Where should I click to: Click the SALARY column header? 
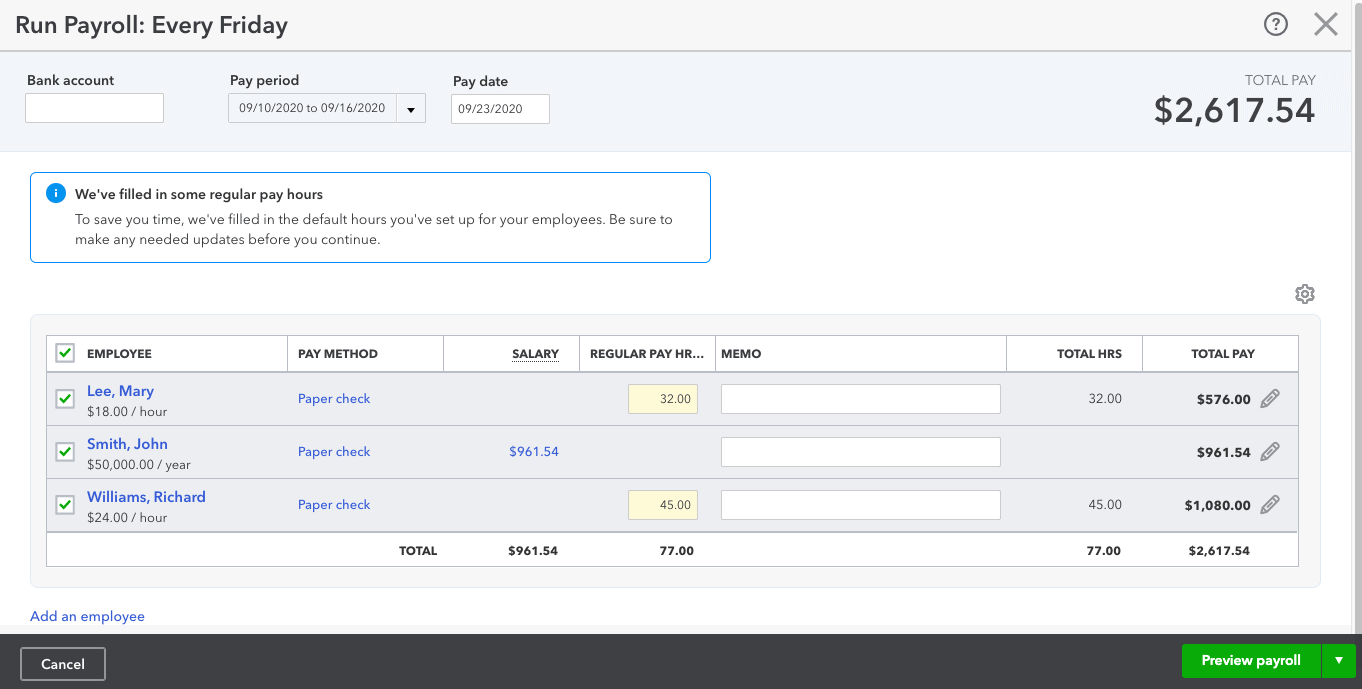click(x=535, y=353)
